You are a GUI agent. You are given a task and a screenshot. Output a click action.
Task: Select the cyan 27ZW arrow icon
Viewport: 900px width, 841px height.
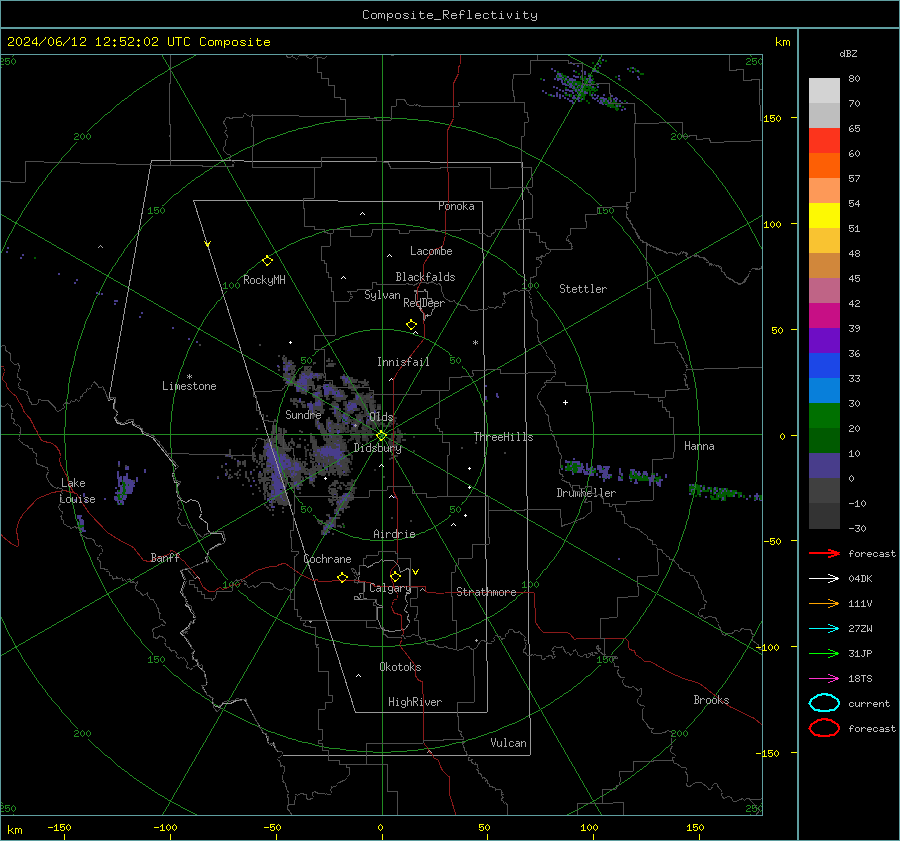[824, 629]
